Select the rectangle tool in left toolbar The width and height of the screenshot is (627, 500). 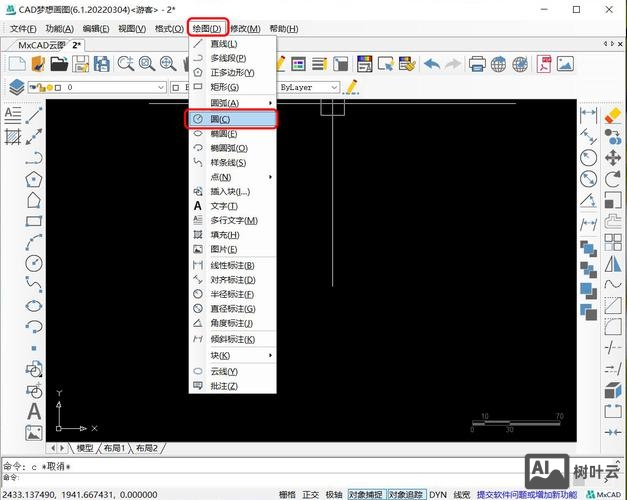[34, 222]
